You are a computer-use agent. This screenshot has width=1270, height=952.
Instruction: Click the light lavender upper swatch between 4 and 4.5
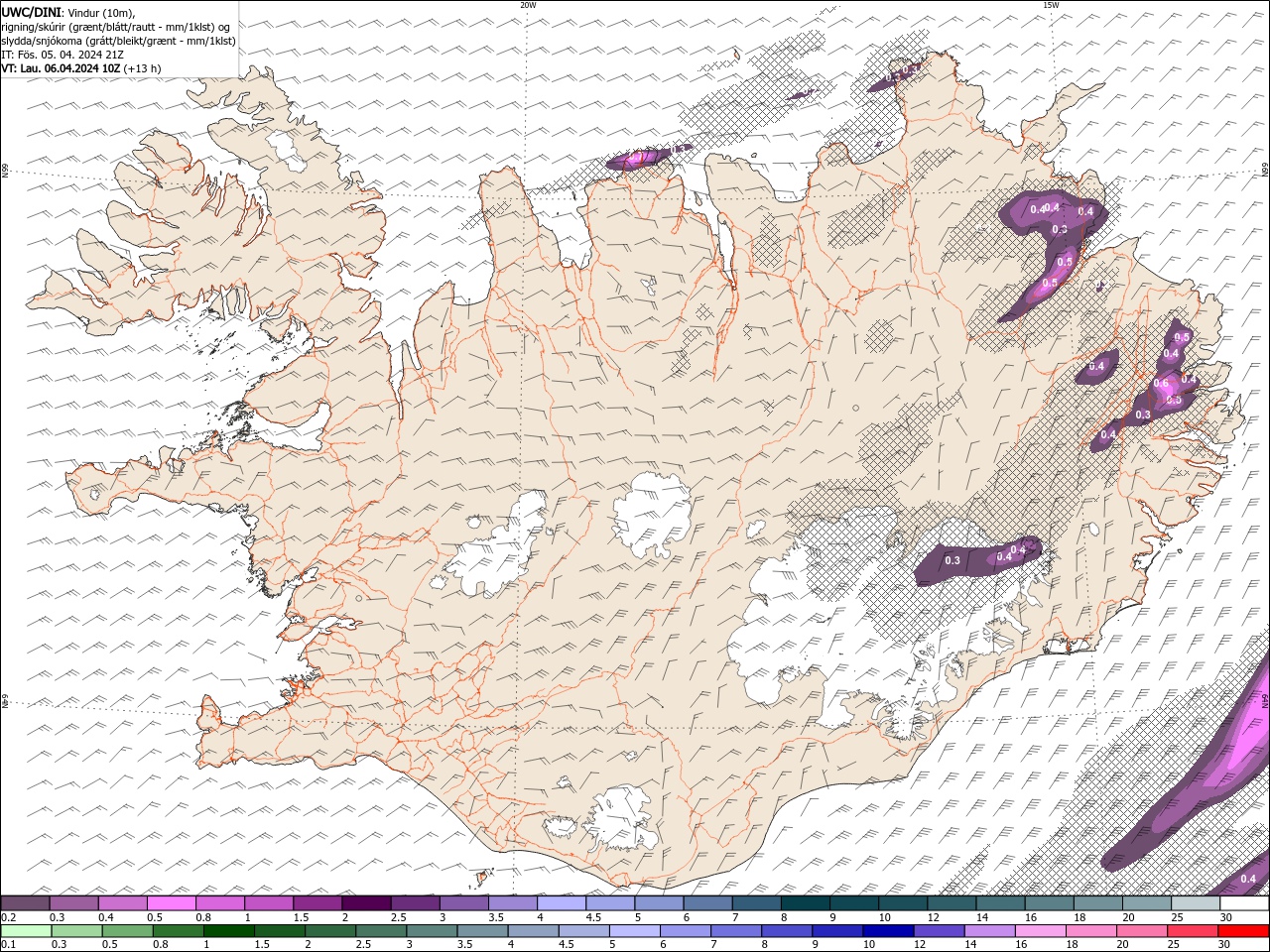562,903
